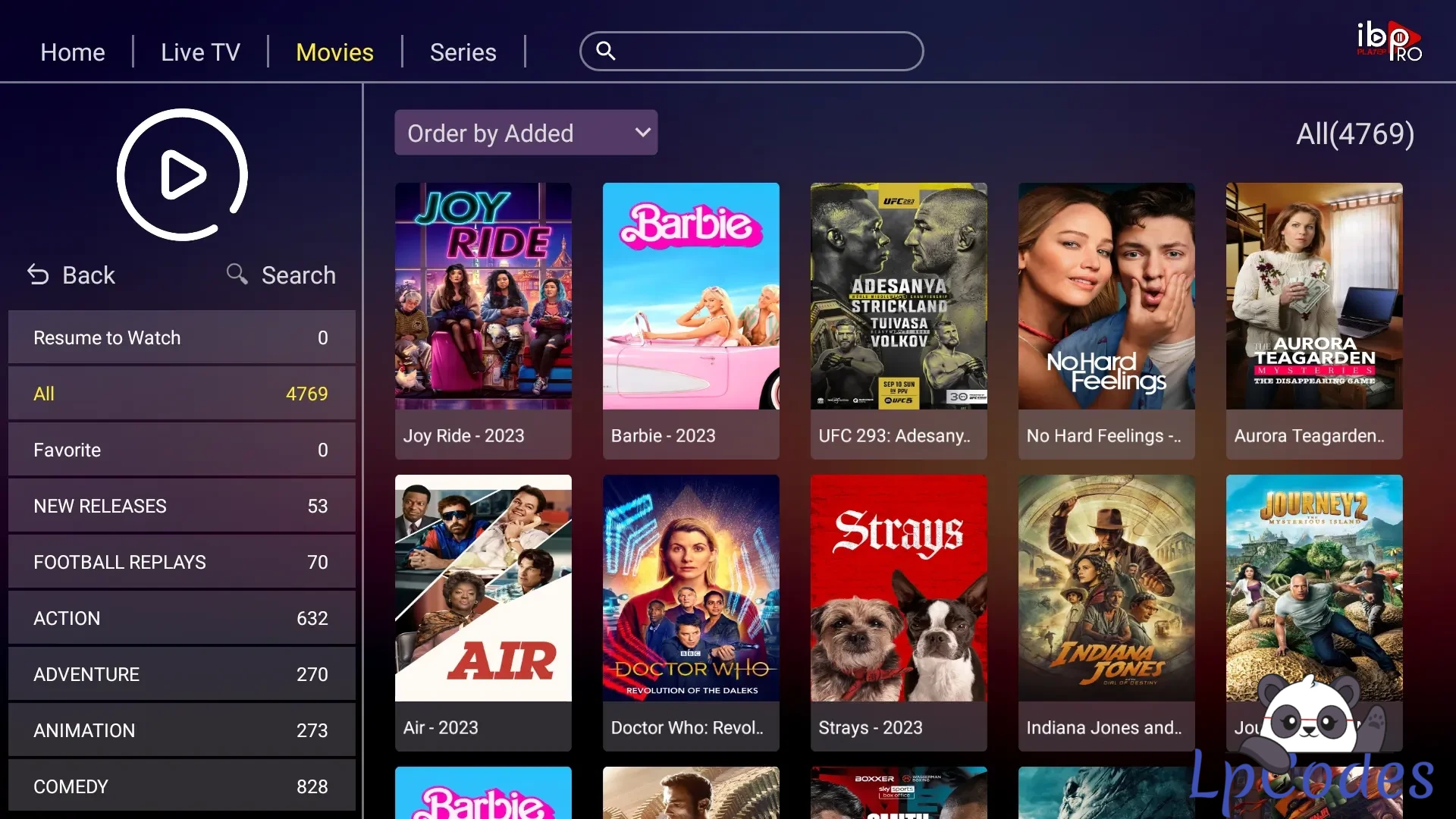1456x819 pixels.
Task: Open the Series tab
Action: pos(463,52)
